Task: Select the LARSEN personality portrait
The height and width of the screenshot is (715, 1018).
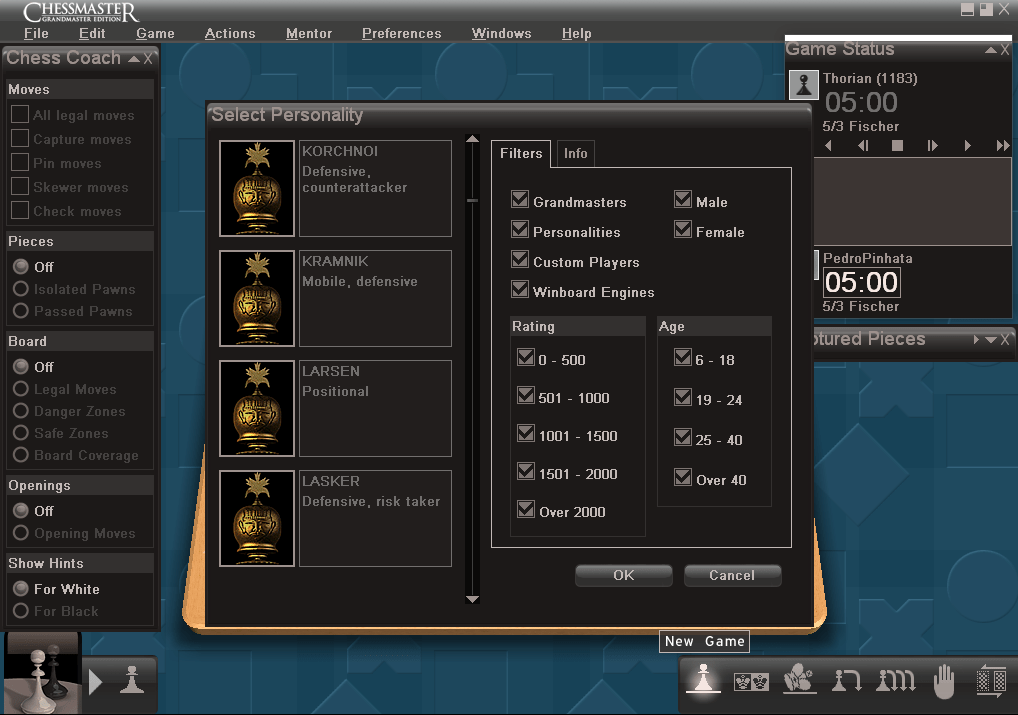Action: (257, 408)
